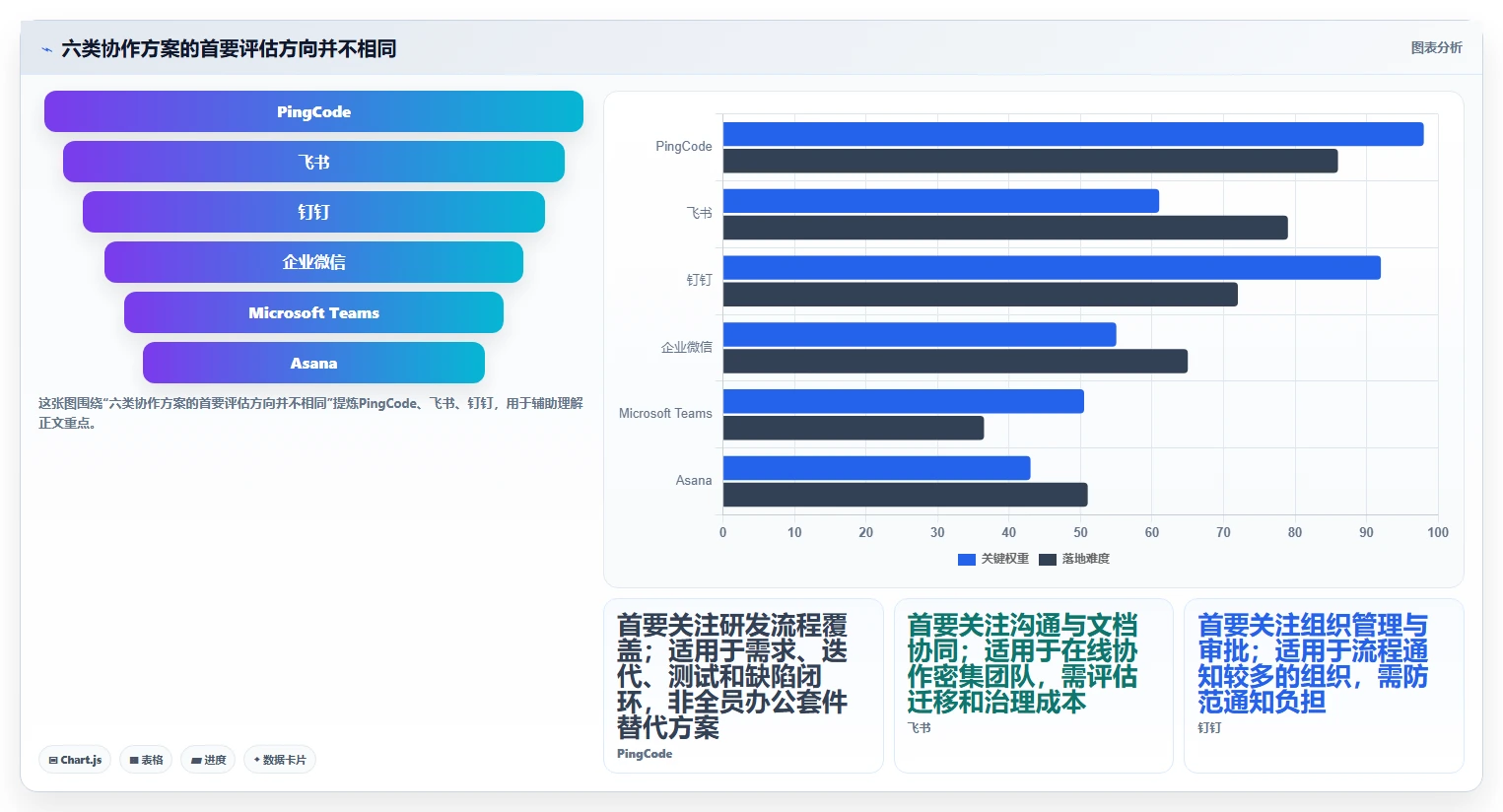Select the Microsoft Teams funnel bar
Screen dimensions: 1503x812
tap(313, 312)
